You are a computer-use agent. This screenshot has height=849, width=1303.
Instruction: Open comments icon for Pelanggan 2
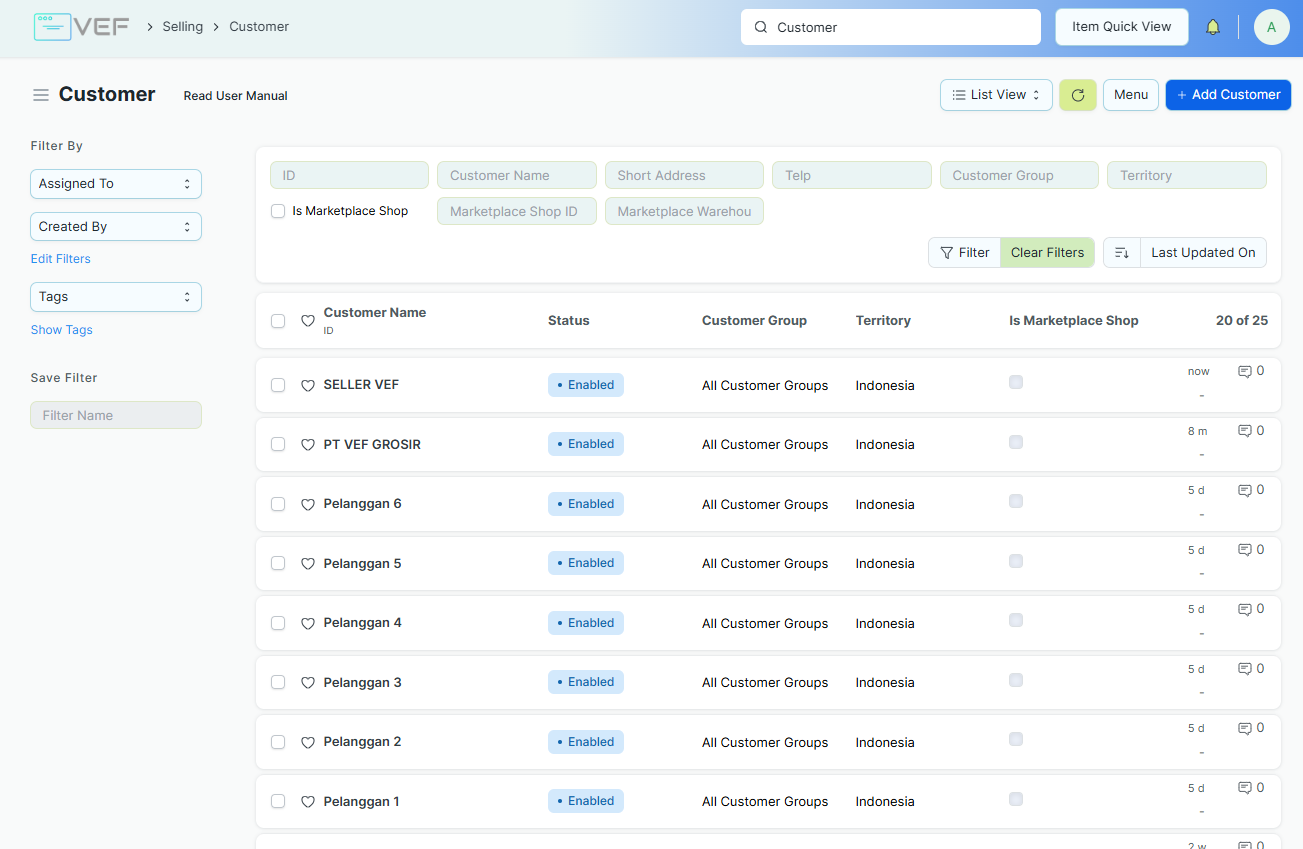(1245, 728)
